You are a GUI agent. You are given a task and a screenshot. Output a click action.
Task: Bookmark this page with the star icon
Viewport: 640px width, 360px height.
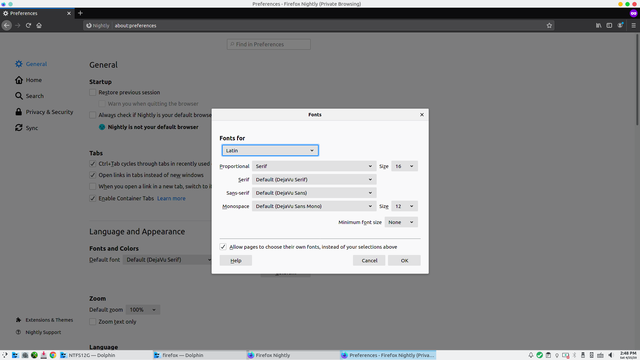click(549, 25)
